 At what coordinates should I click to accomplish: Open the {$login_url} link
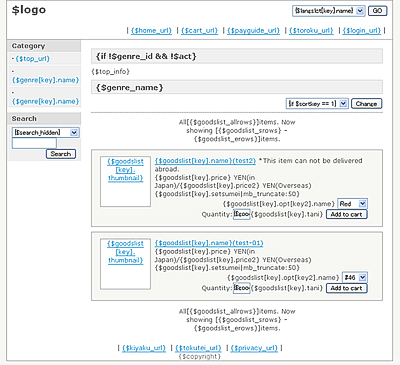pos(362,31)
